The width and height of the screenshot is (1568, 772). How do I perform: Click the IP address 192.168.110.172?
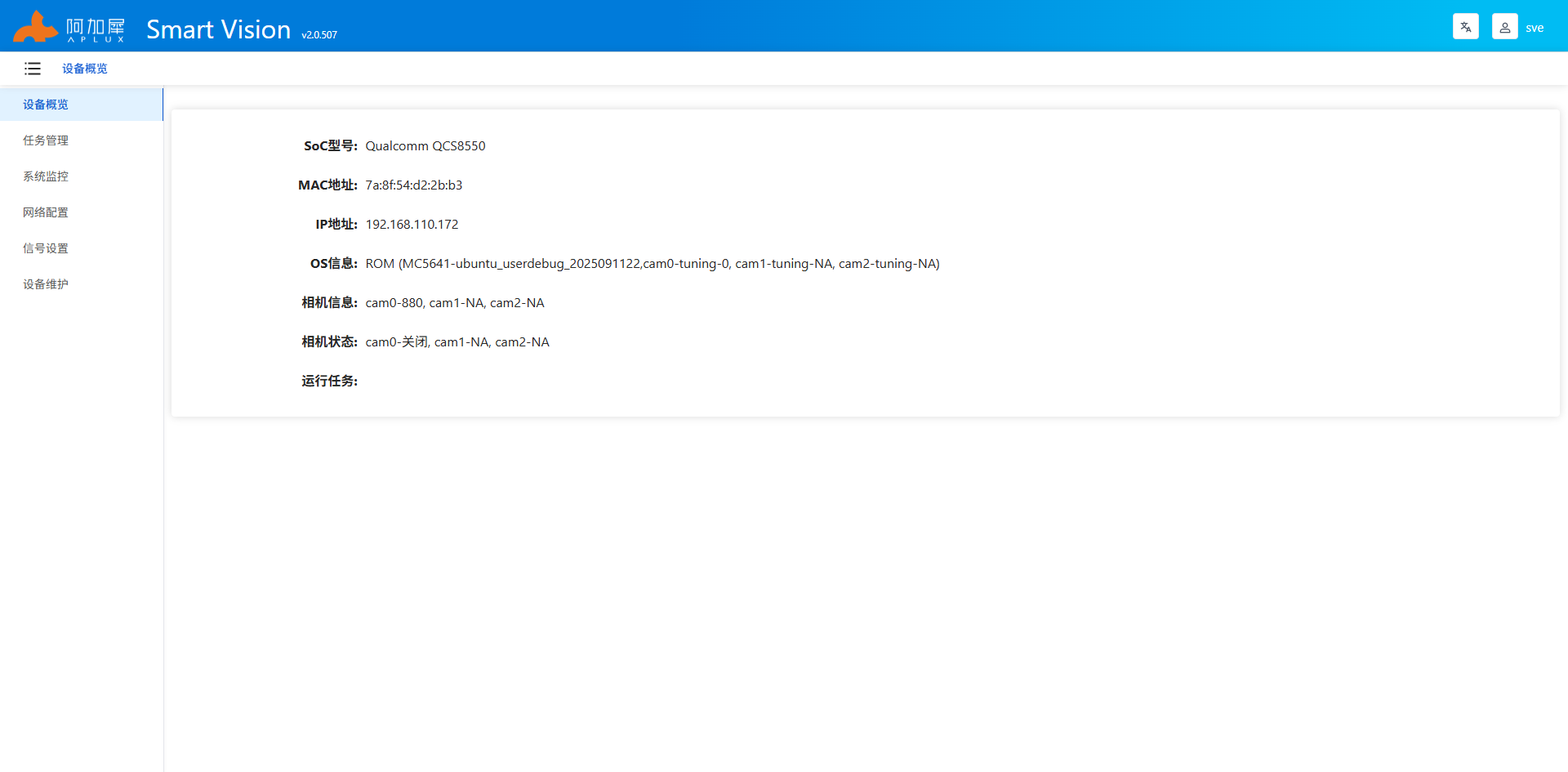[x=412, y=225]
